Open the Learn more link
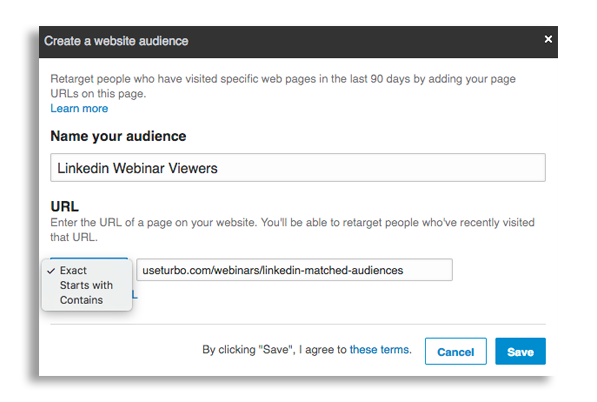Image resolution: width=597 pixels, height=402 pixels. point(79,108)
